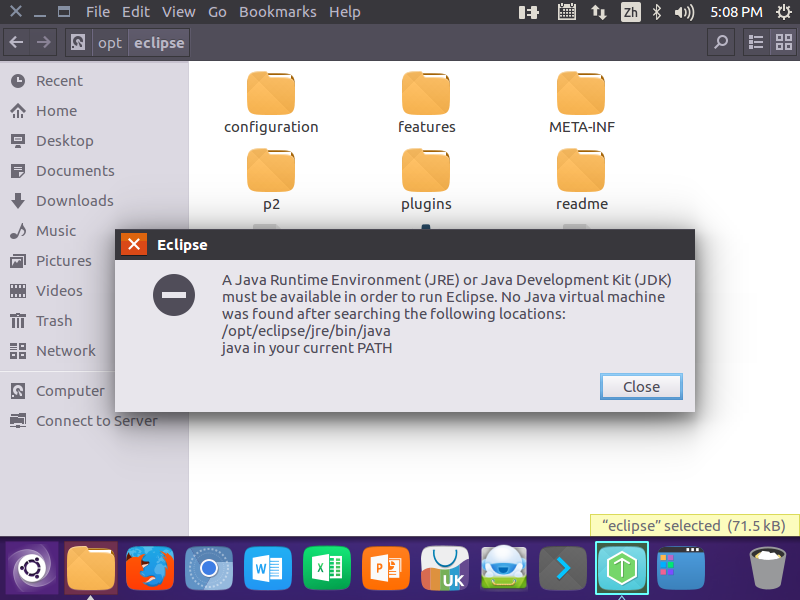Open the Go menu

point(217,12)
